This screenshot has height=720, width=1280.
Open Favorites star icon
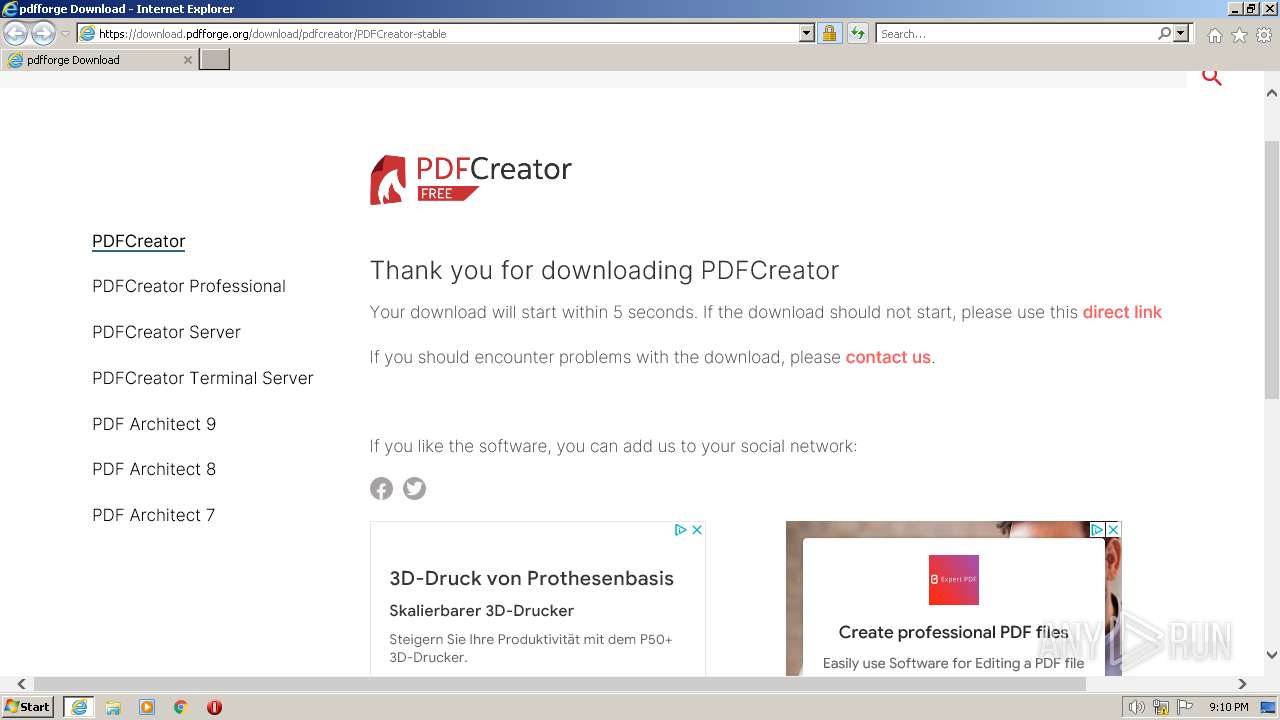click(1239, 35)
